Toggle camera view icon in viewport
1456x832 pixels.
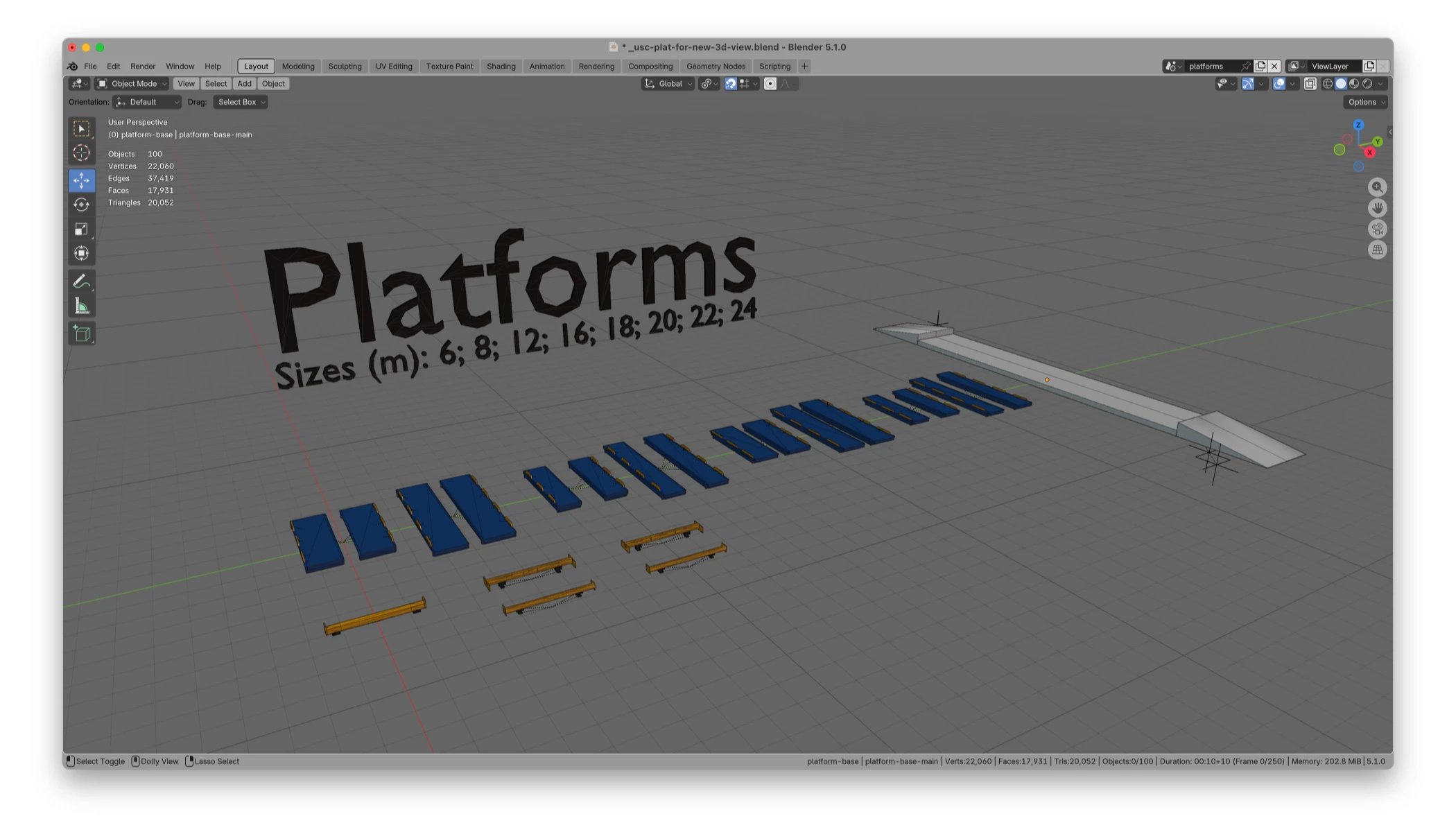click(1377, 229)
